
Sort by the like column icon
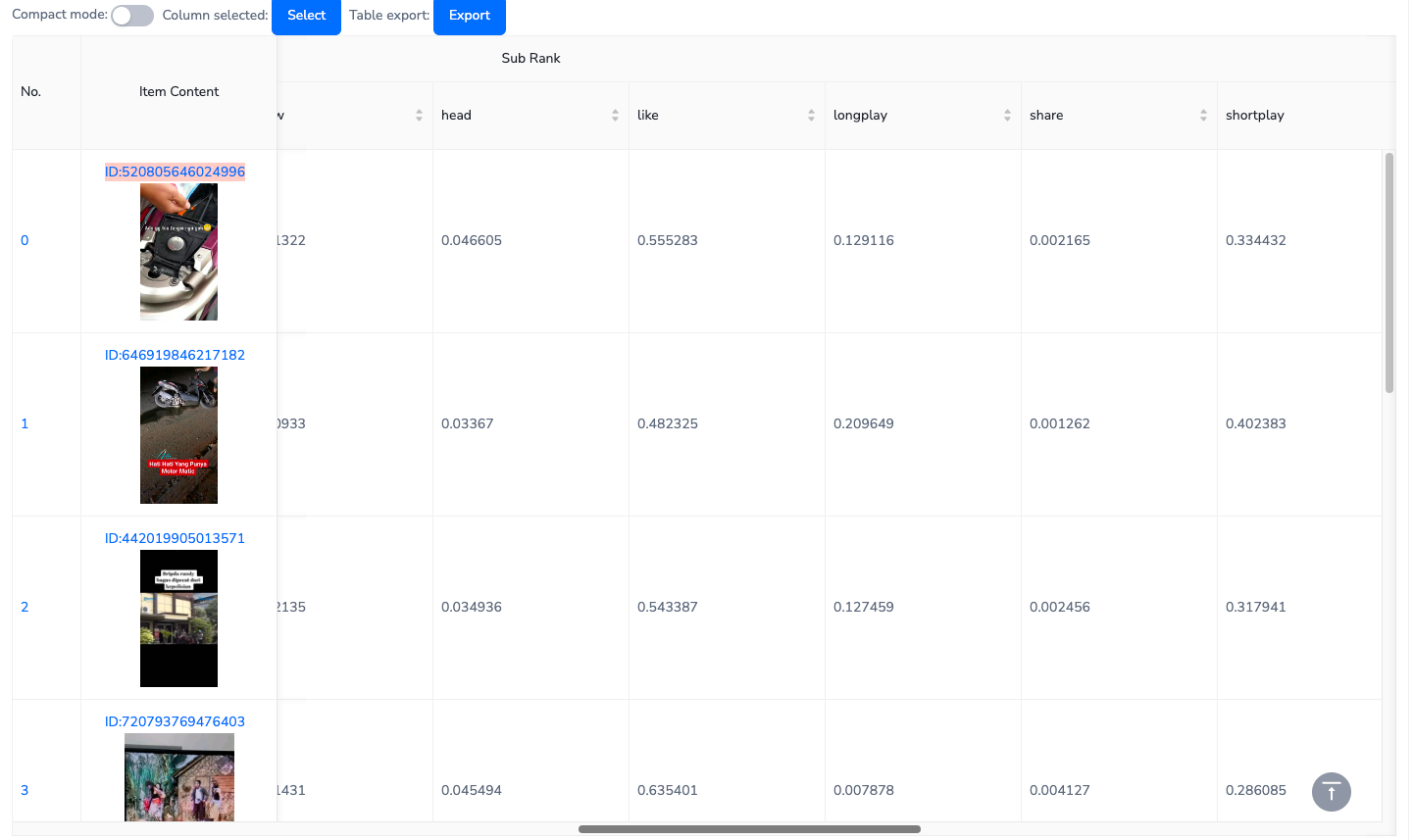tap(811, 116)
